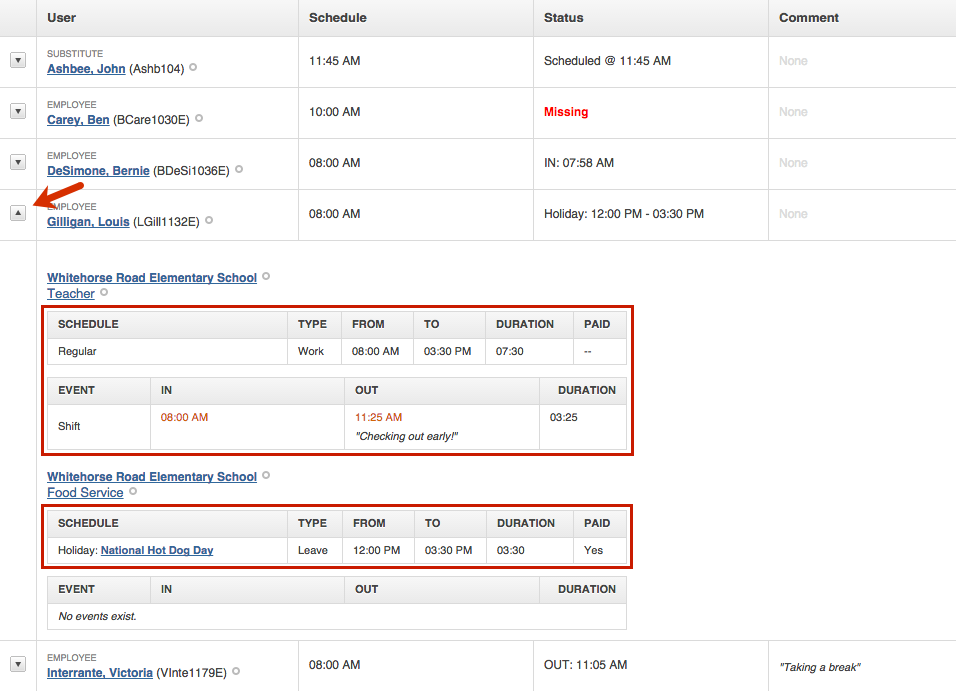Click the circle icon beside DeSimone, Bernie
This screenshot has width=956, height=691.
click(237, 170)
